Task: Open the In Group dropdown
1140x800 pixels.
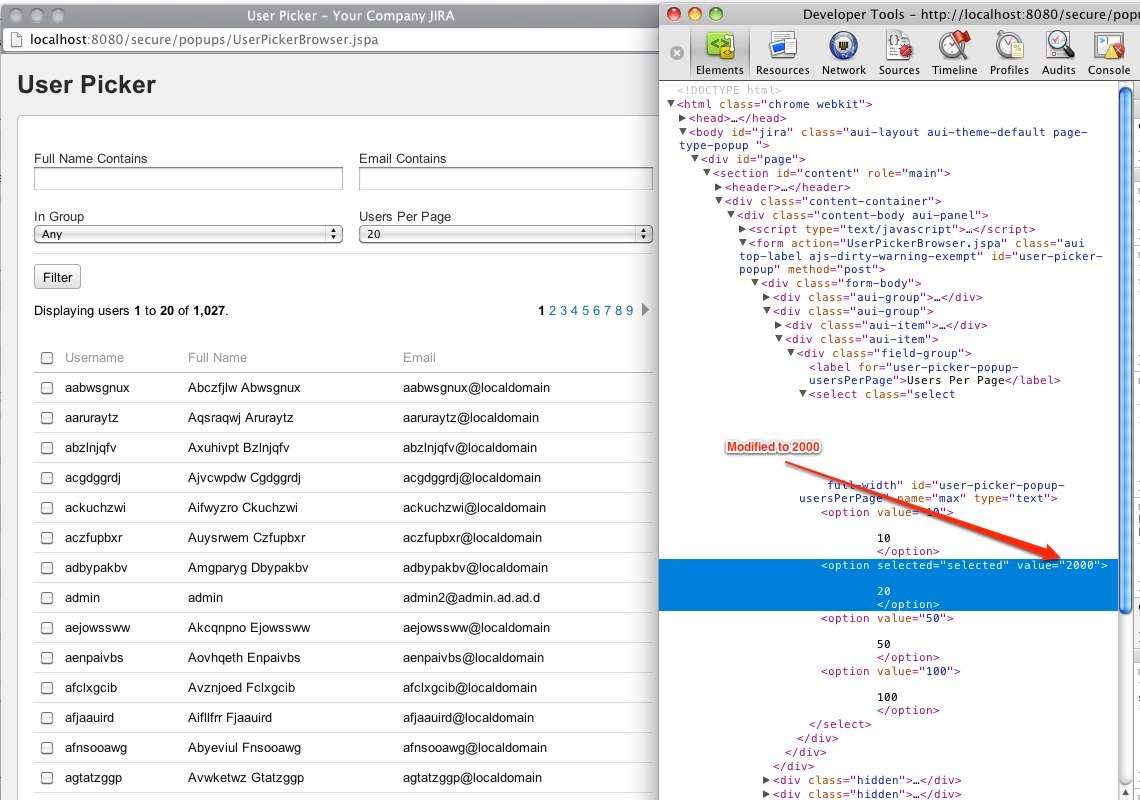Action: pos(188,234)
